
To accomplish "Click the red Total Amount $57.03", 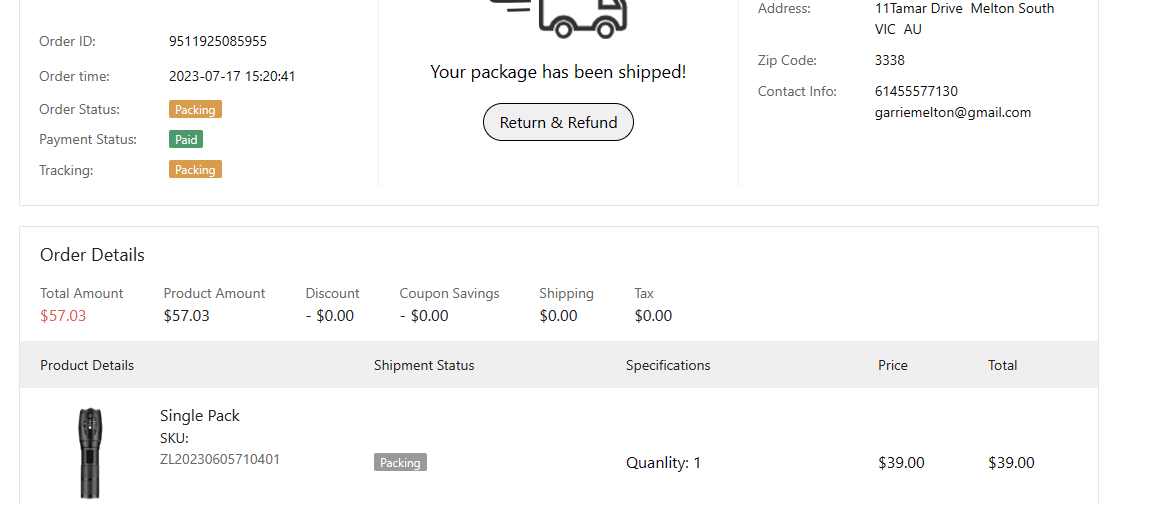I will click(63, 316).
